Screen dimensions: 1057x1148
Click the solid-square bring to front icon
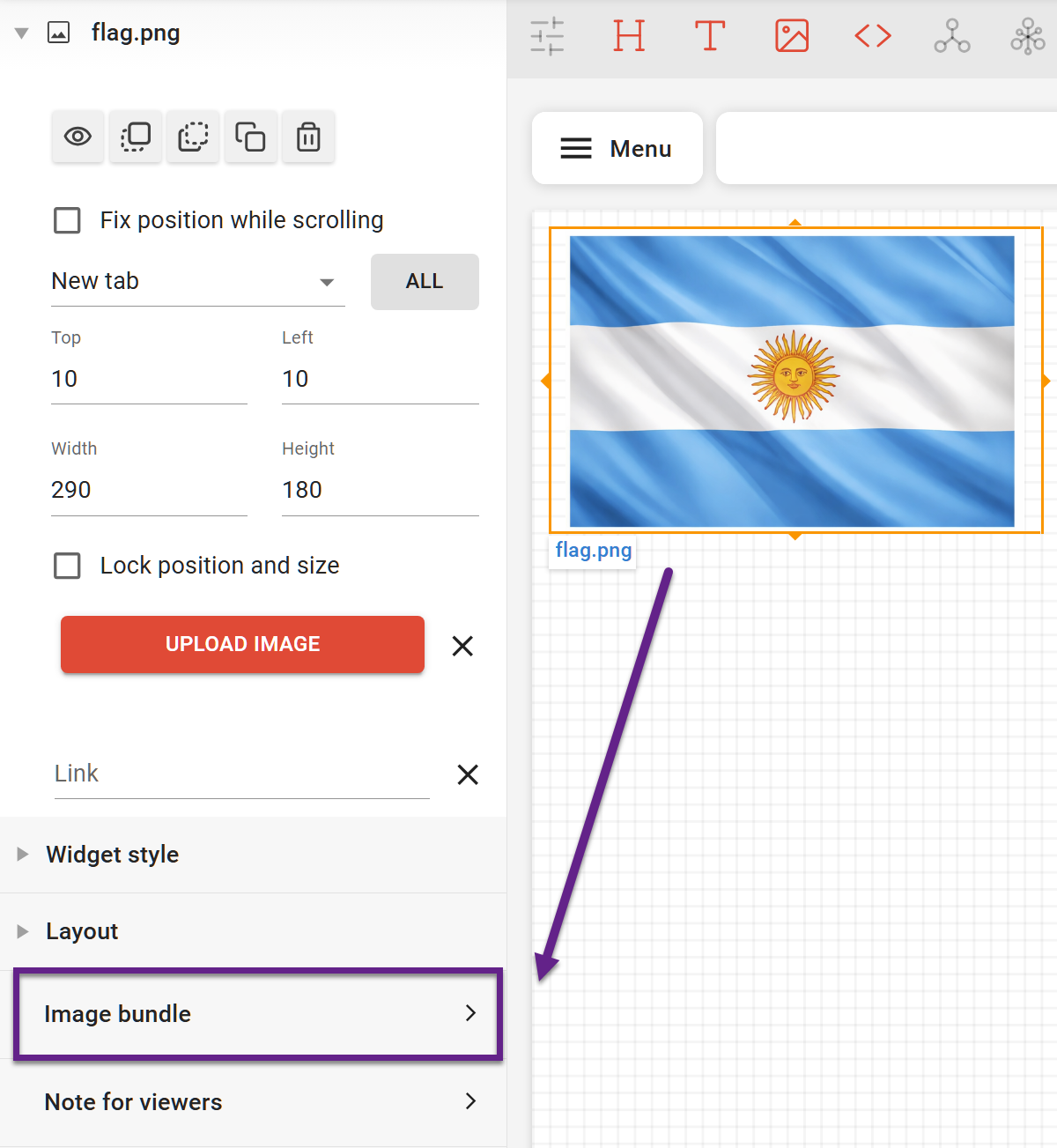[x=136, y=137]
